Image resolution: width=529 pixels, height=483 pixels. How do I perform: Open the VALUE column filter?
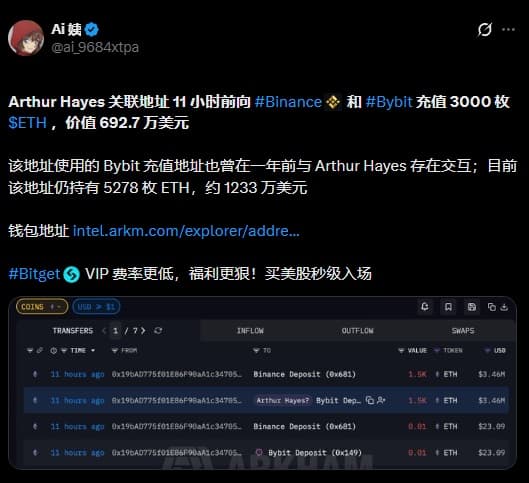[401, 351]
